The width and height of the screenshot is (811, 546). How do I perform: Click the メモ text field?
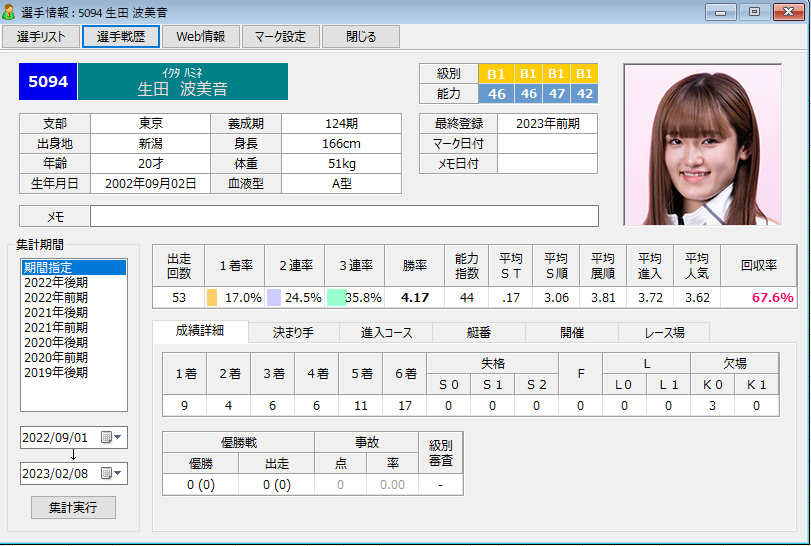[x=344, y=216]
